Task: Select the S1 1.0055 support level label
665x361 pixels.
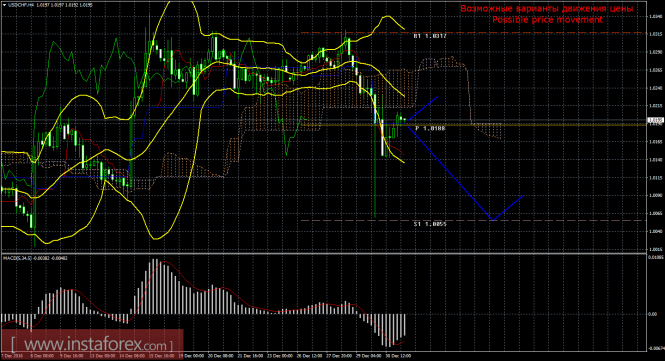Action: [430, 224]
